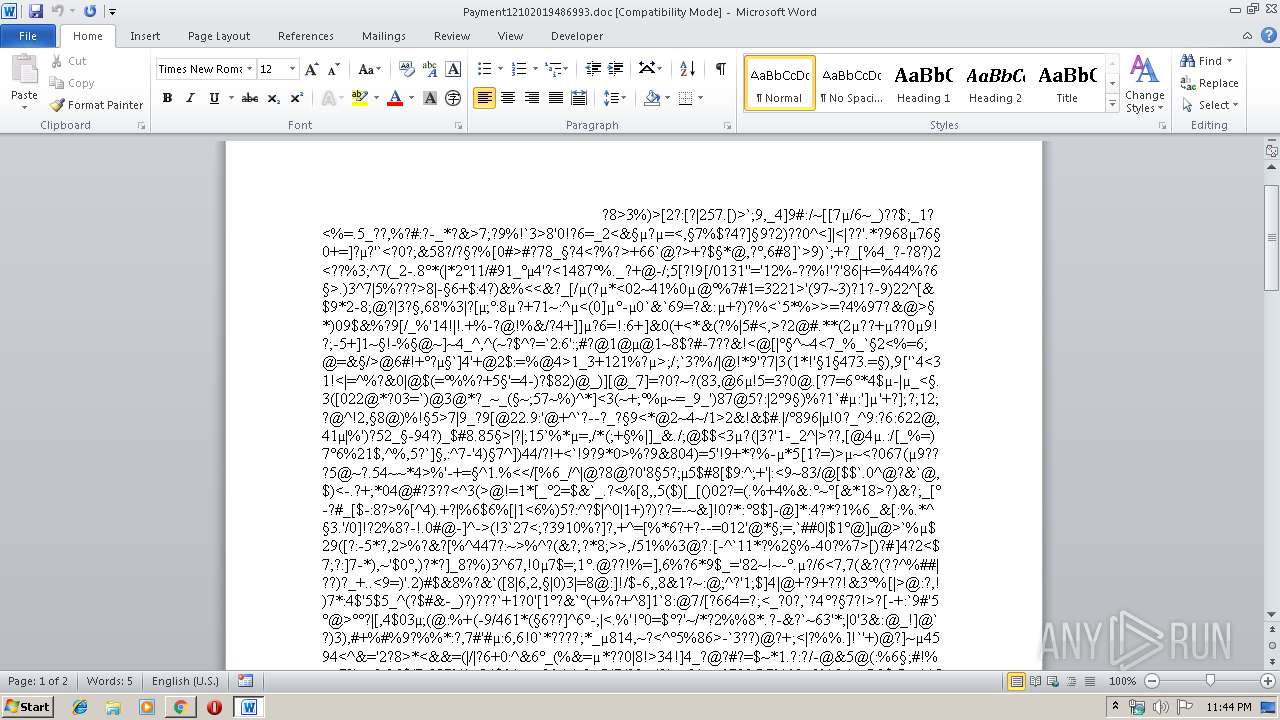Select Align Text Right
This screenshot has height=720, width=1280.
tap(531, 98)
